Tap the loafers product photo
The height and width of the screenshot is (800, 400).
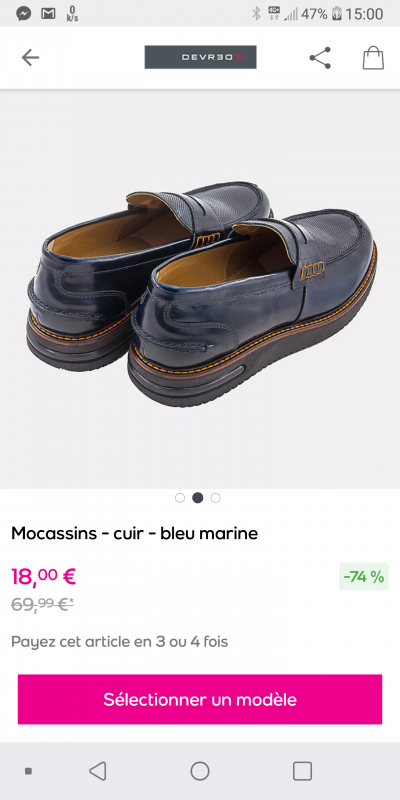200,289
